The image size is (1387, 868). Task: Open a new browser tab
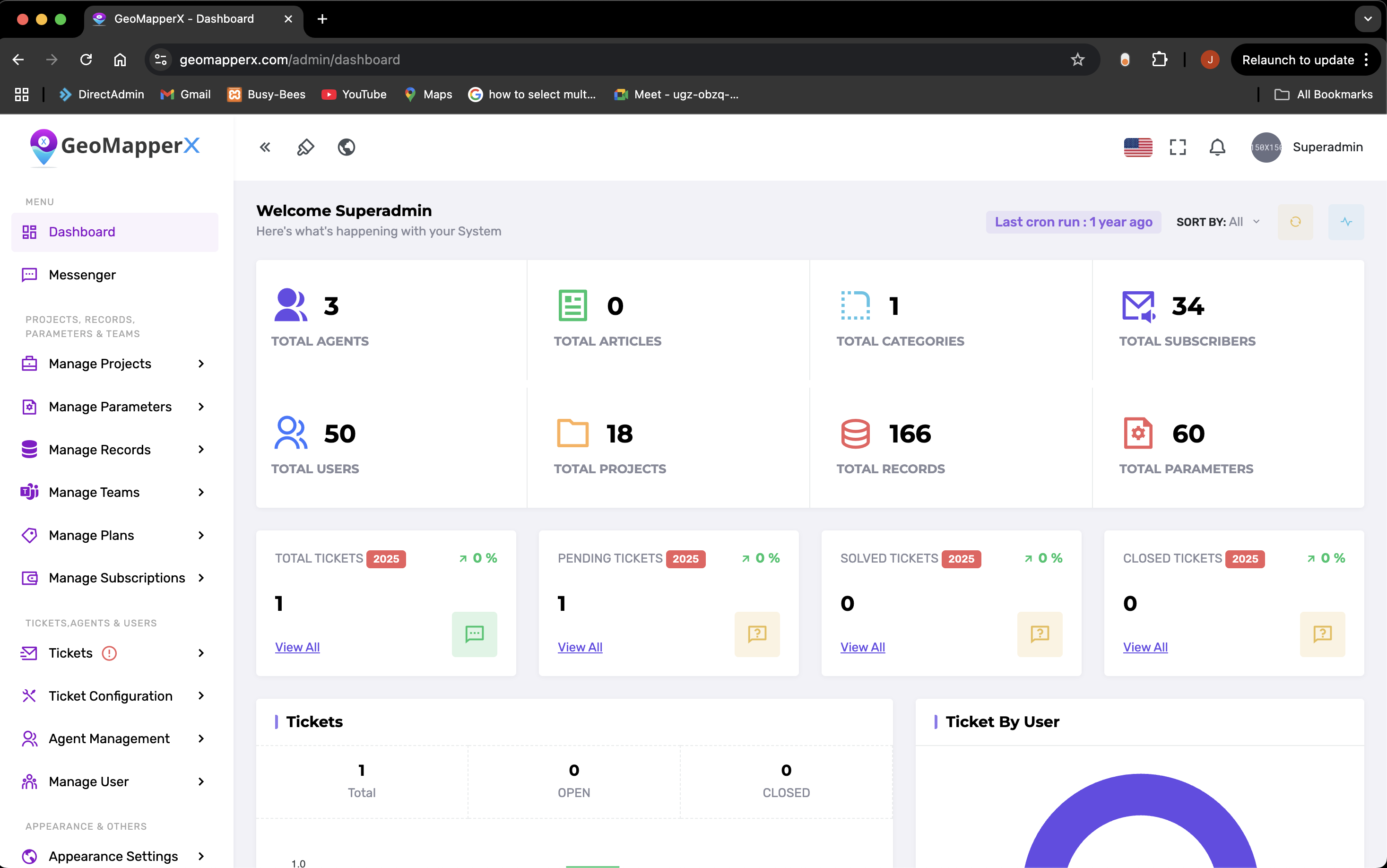coord(322,19)
